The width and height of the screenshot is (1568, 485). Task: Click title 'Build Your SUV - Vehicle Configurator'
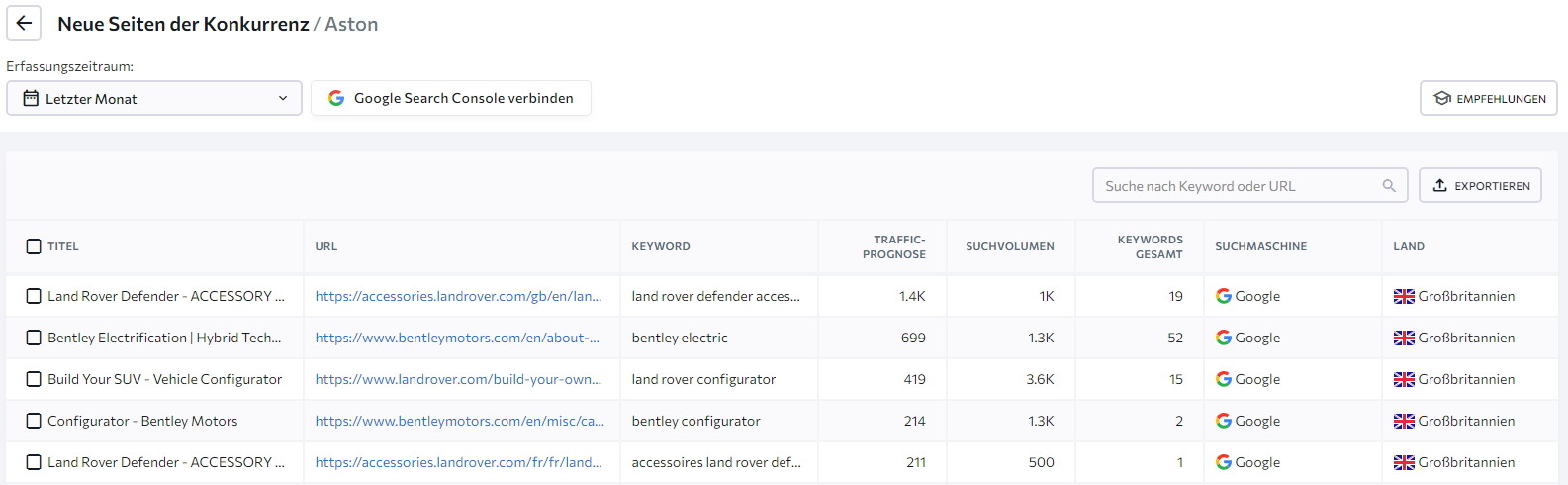164,379
